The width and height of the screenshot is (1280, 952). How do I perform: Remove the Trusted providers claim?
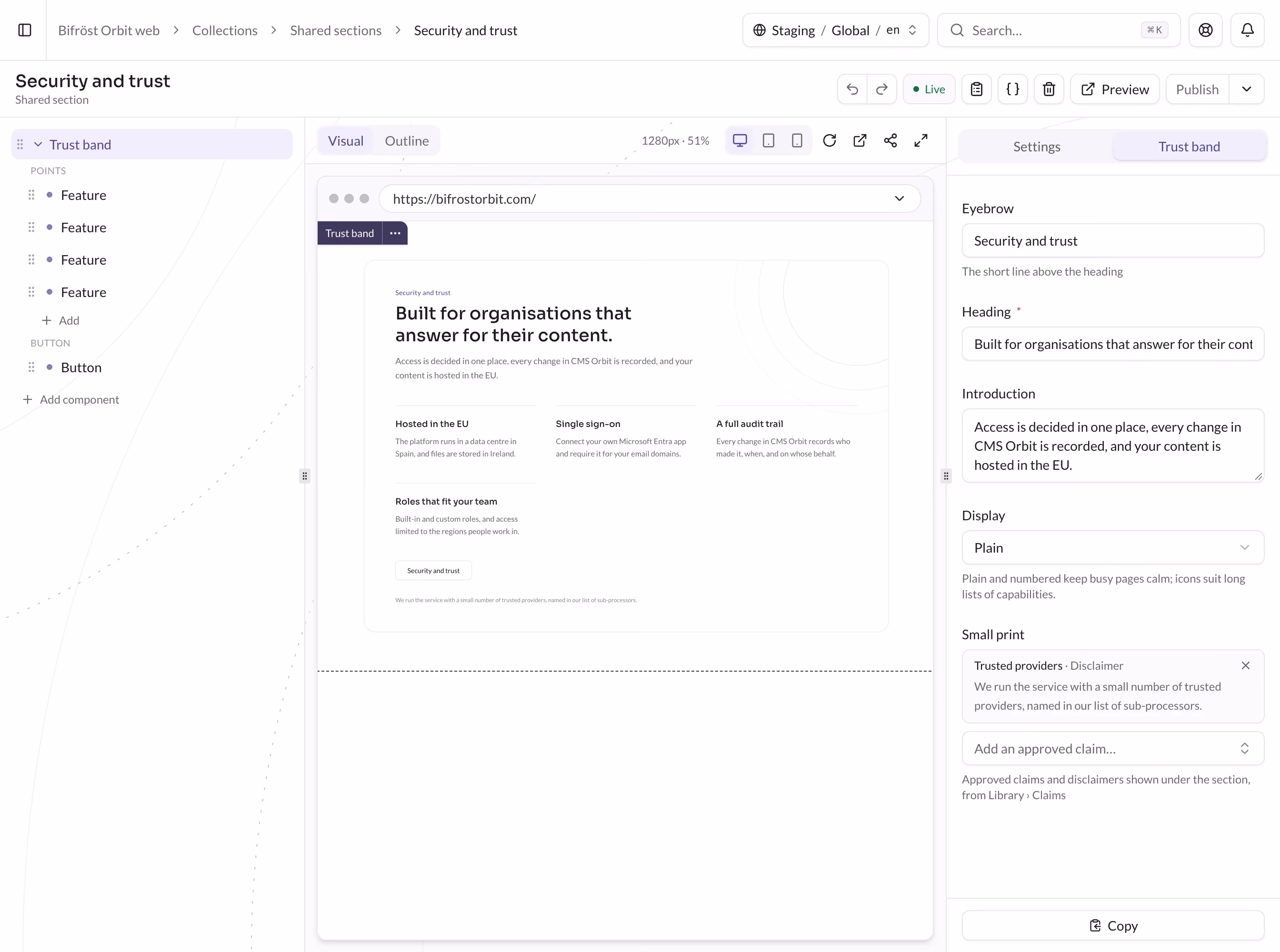click(x=1246, y=665)
